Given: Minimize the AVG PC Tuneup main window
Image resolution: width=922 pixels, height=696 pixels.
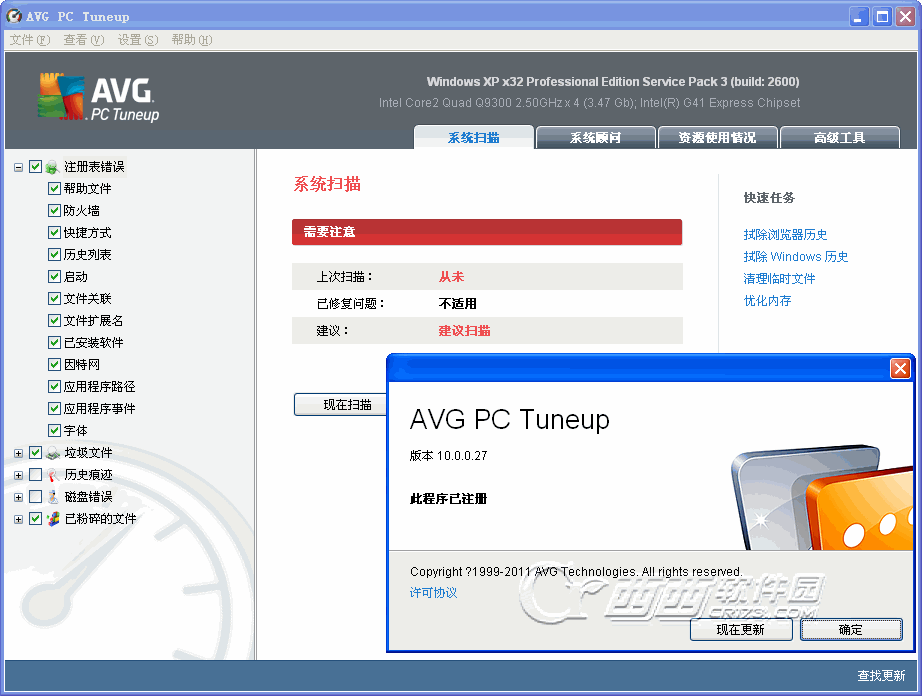Looking at the screenshot, I should [x=859, y=16].
